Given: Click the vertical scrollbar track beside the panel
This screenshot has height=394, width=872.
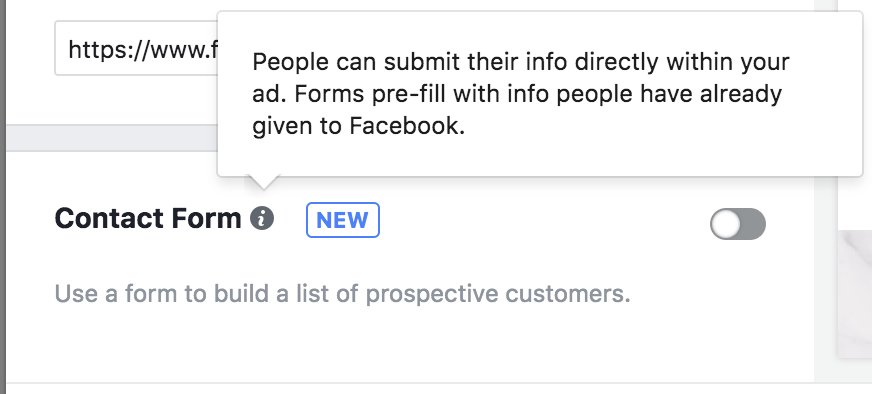Looking at the screenshot, I should pyautogui.click(x=826, y=197).
